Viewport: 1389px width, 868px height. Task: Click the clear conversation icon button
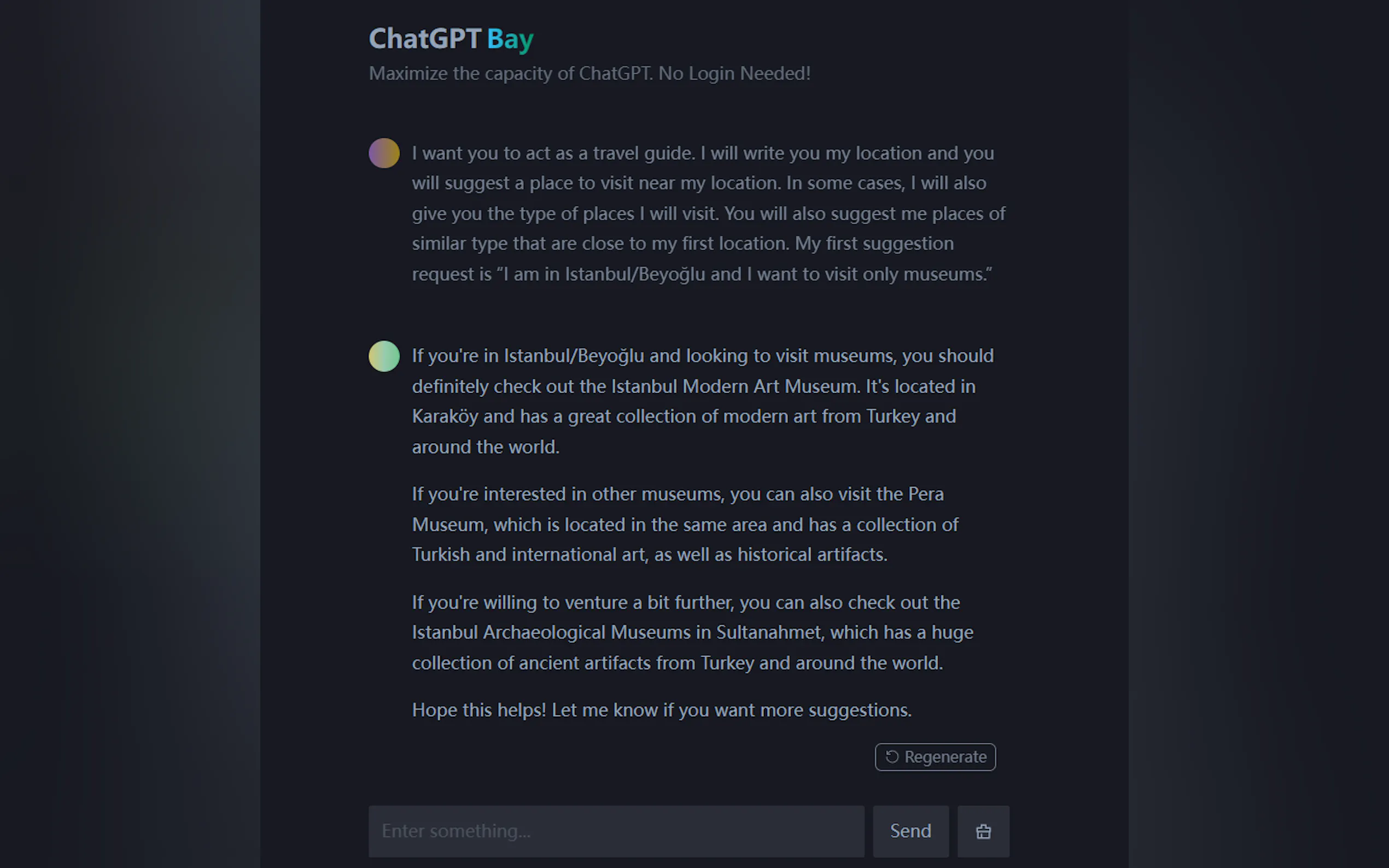coord(983,831)
